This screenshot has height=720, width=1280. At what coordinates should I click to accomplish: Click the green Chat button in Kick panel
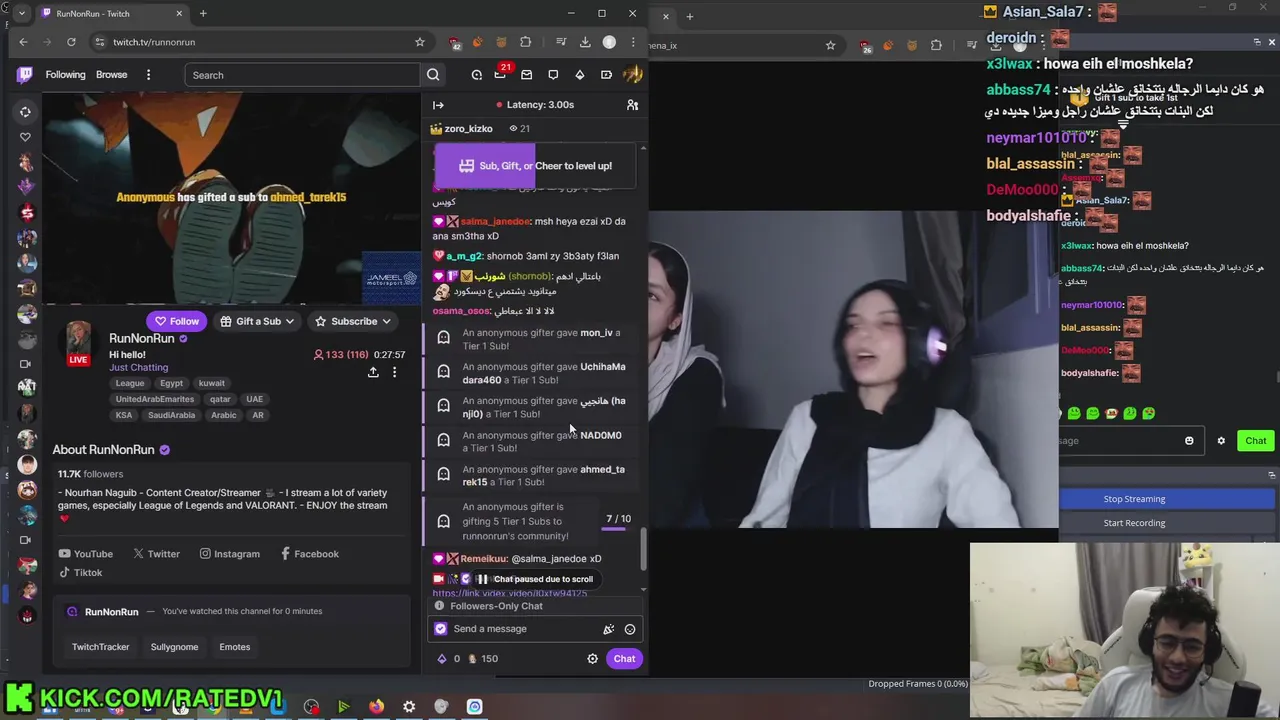tap(1255, 441)
